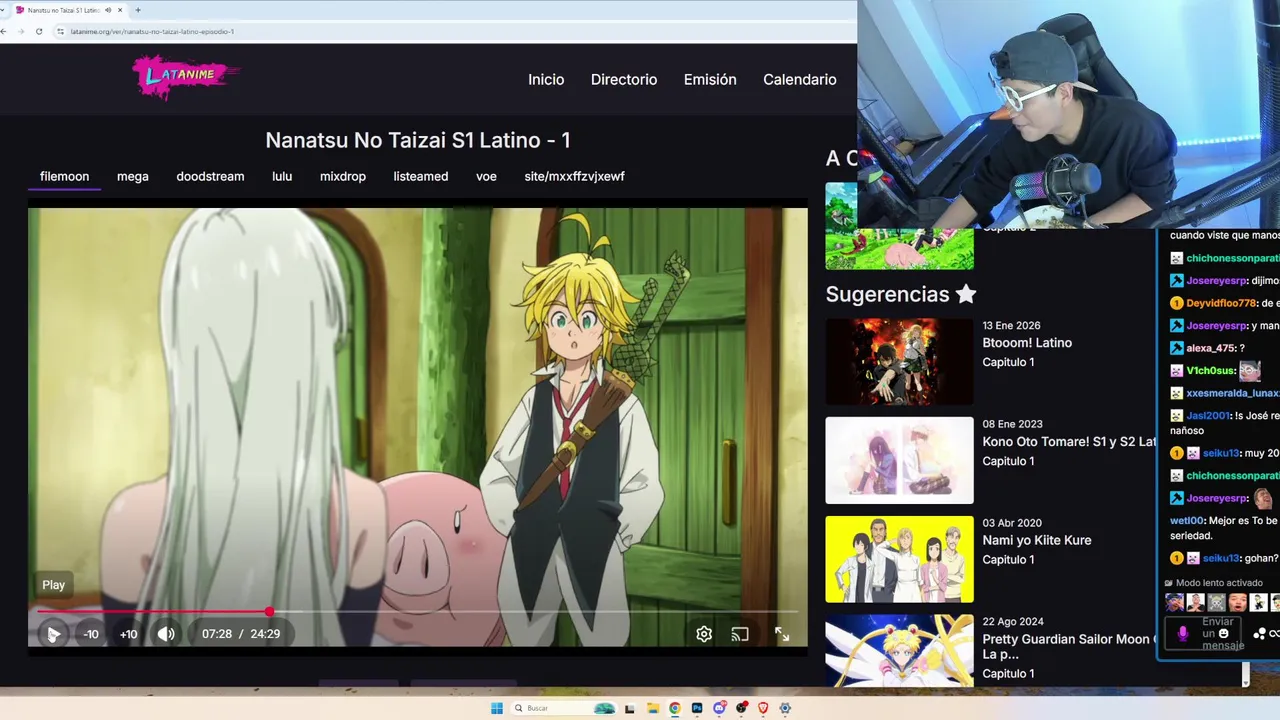Click the taskbar Buscar search box
This screenshot has height=720, width=1280.
pos(564,708)
